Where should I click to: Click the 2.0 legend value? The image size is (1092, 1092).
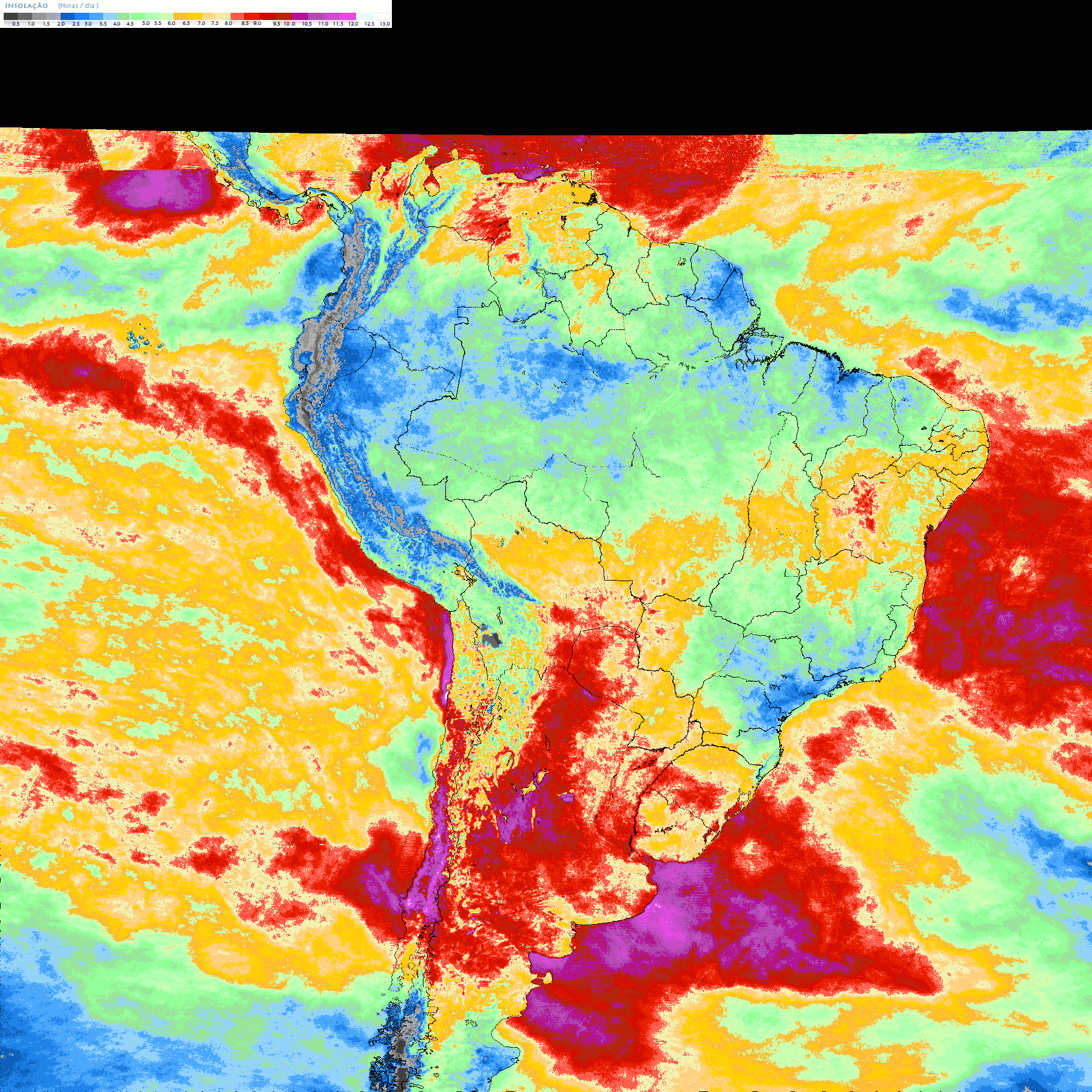coord(61,24)
